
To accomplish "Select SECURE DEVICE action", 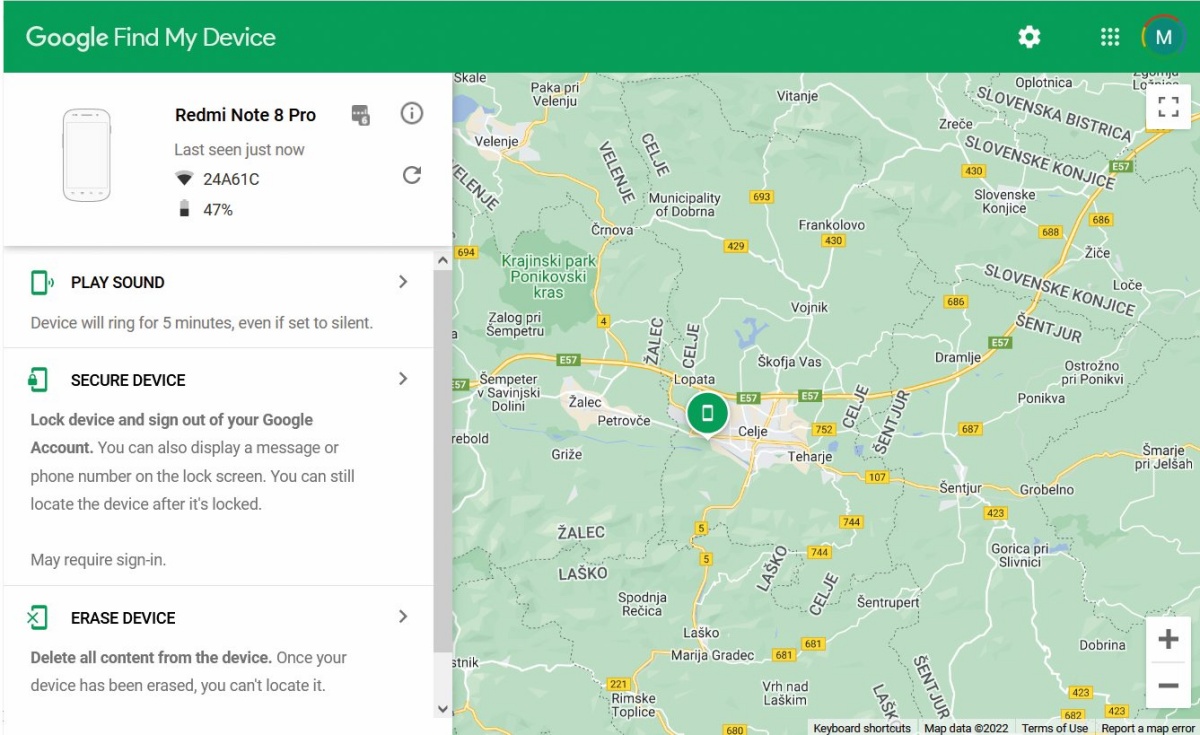I will coord(128,380).
